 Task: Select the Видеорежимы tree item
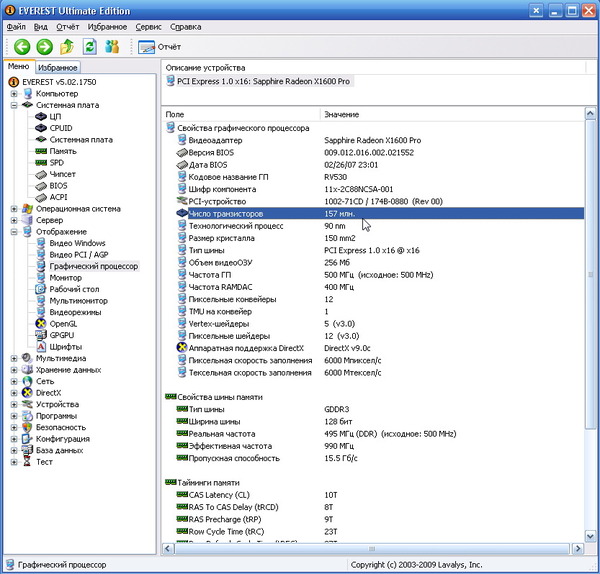tap(75, 312)
